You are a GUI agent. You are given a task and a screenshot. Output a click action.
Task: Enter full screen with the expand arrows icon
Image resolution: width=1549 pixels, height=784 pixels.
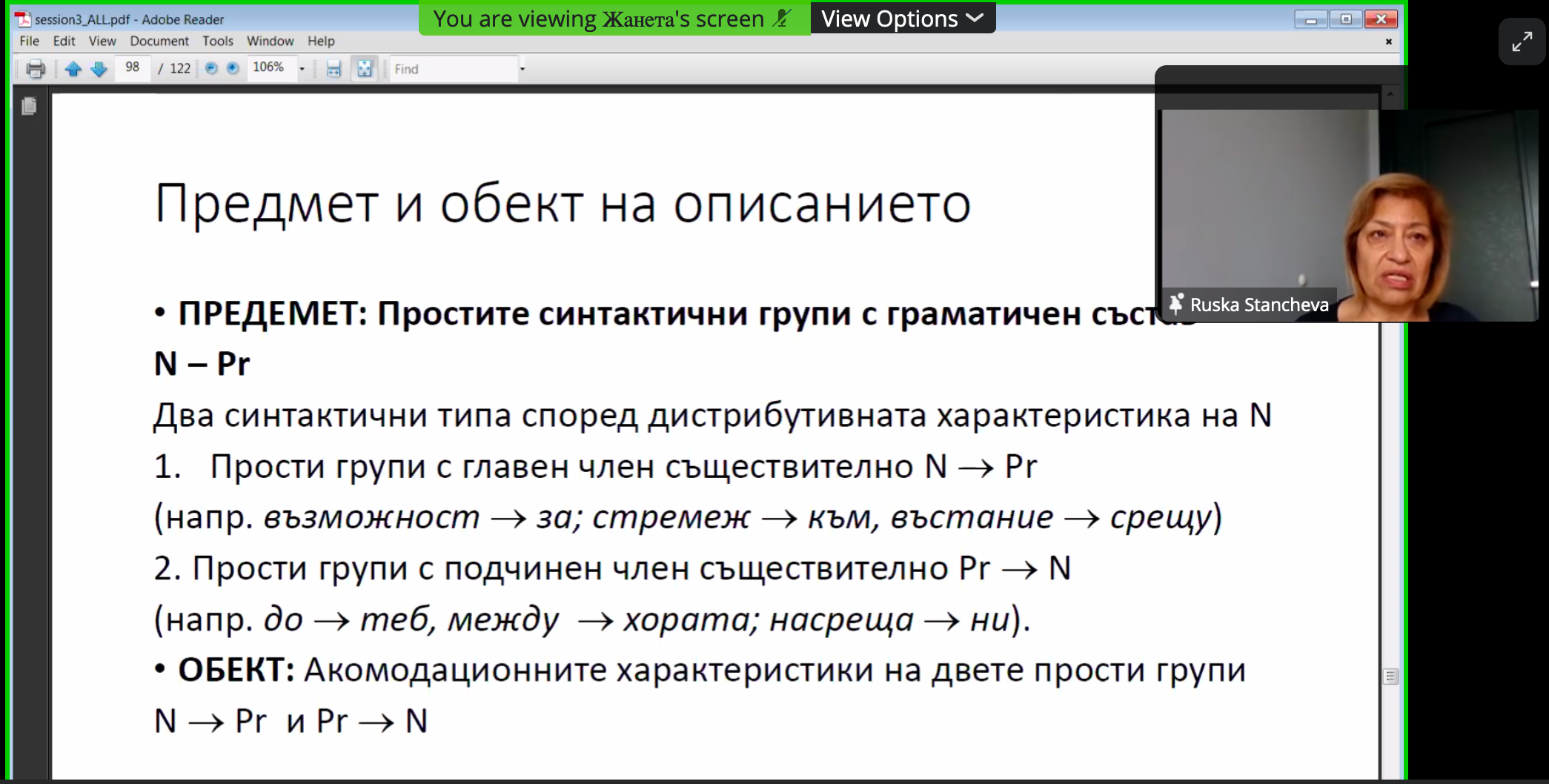pos(1522,41)
